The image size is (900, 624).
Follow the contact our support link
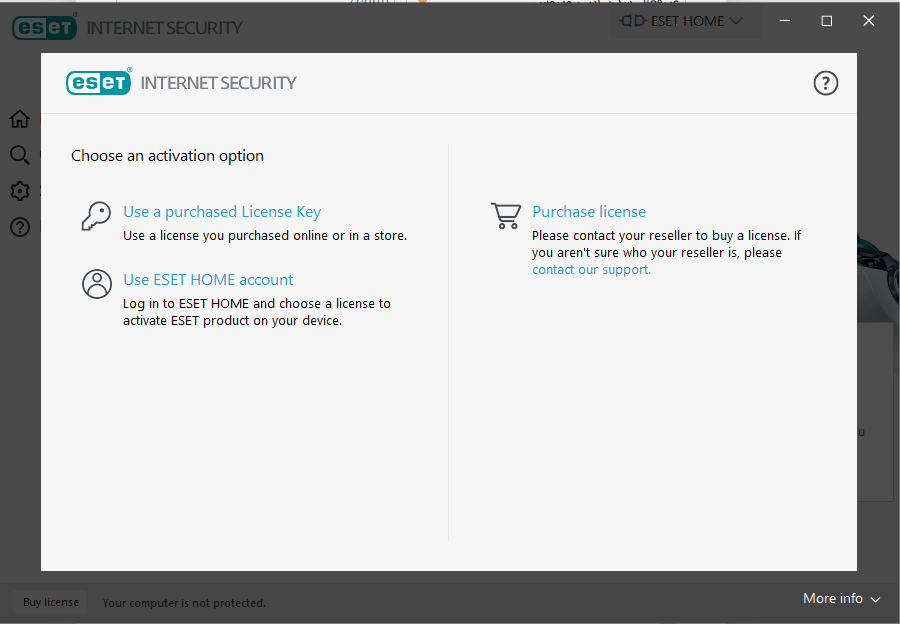(591, 270)
